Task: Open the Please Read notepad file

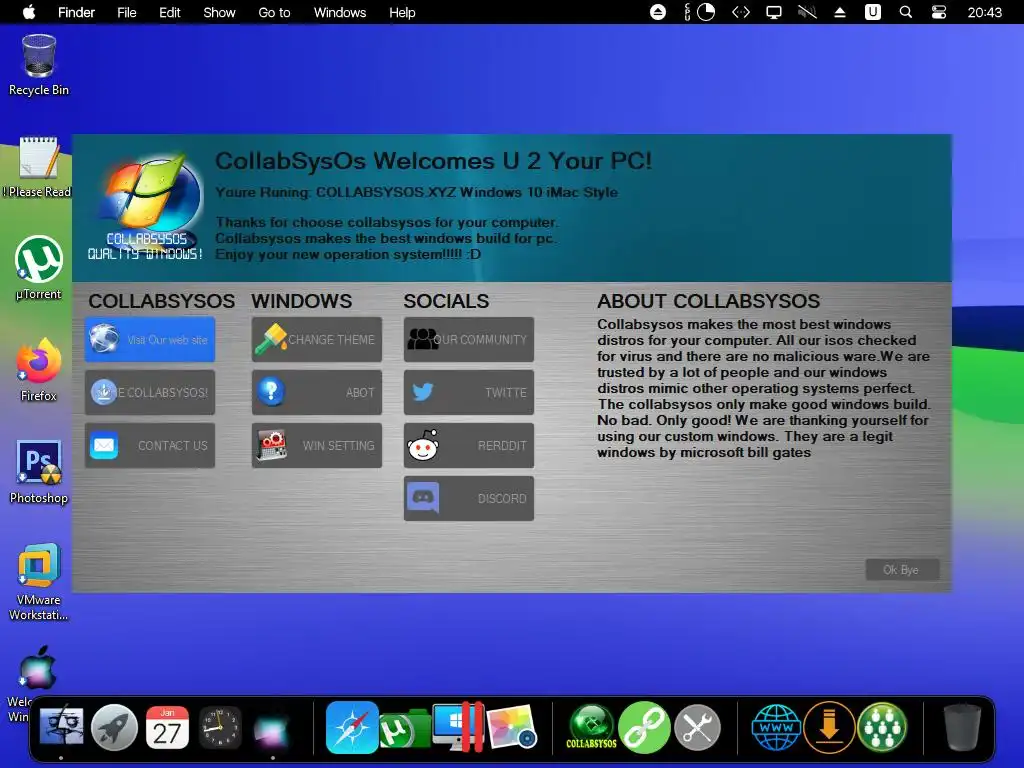Action: pos(39,167)
